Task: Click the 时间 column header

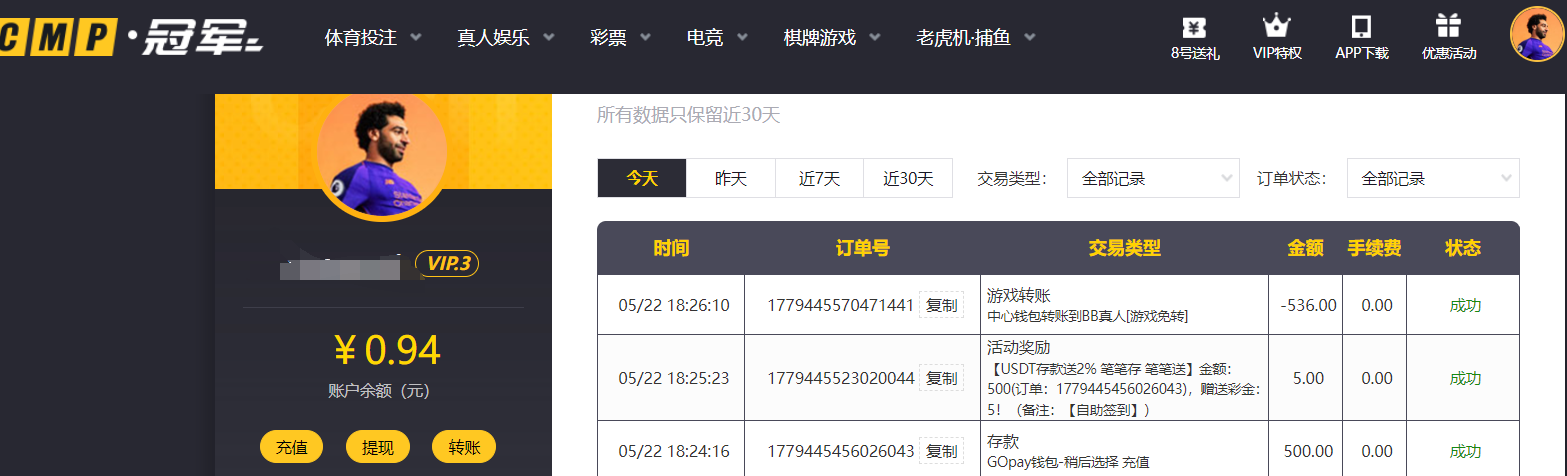Action: point(671,248)
